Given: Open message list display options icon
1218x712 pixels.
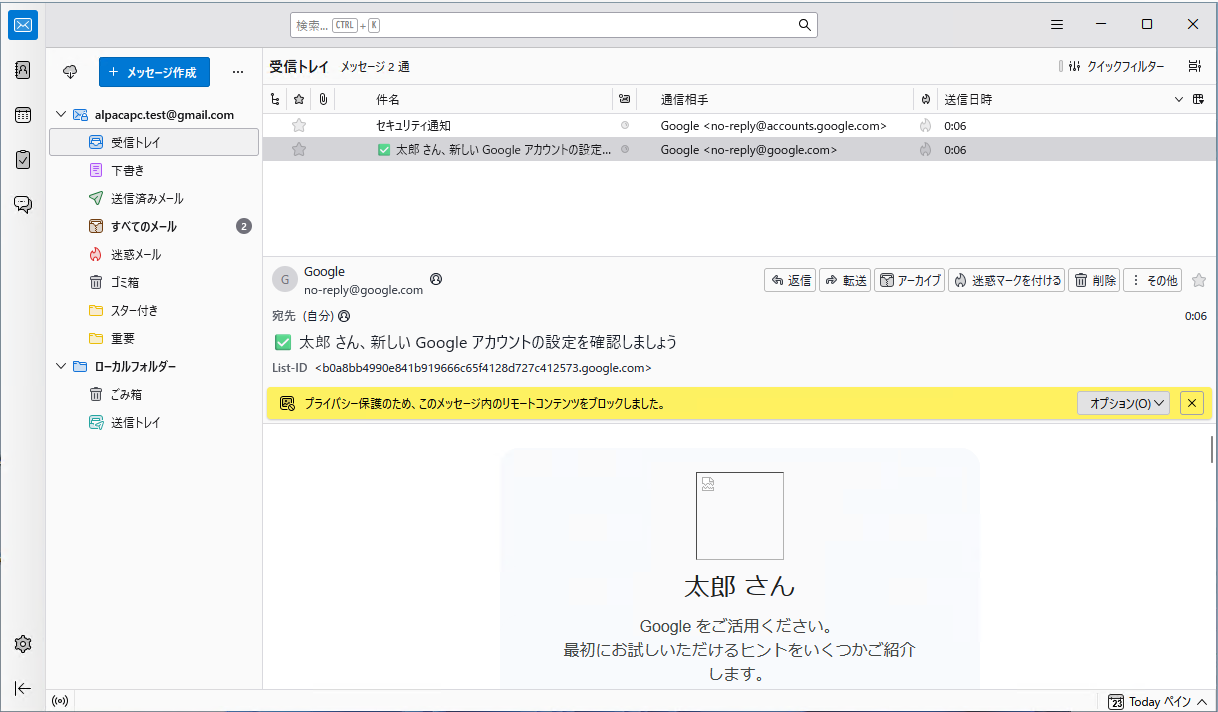Looking at the screenshot, I should coord(1194,67).
